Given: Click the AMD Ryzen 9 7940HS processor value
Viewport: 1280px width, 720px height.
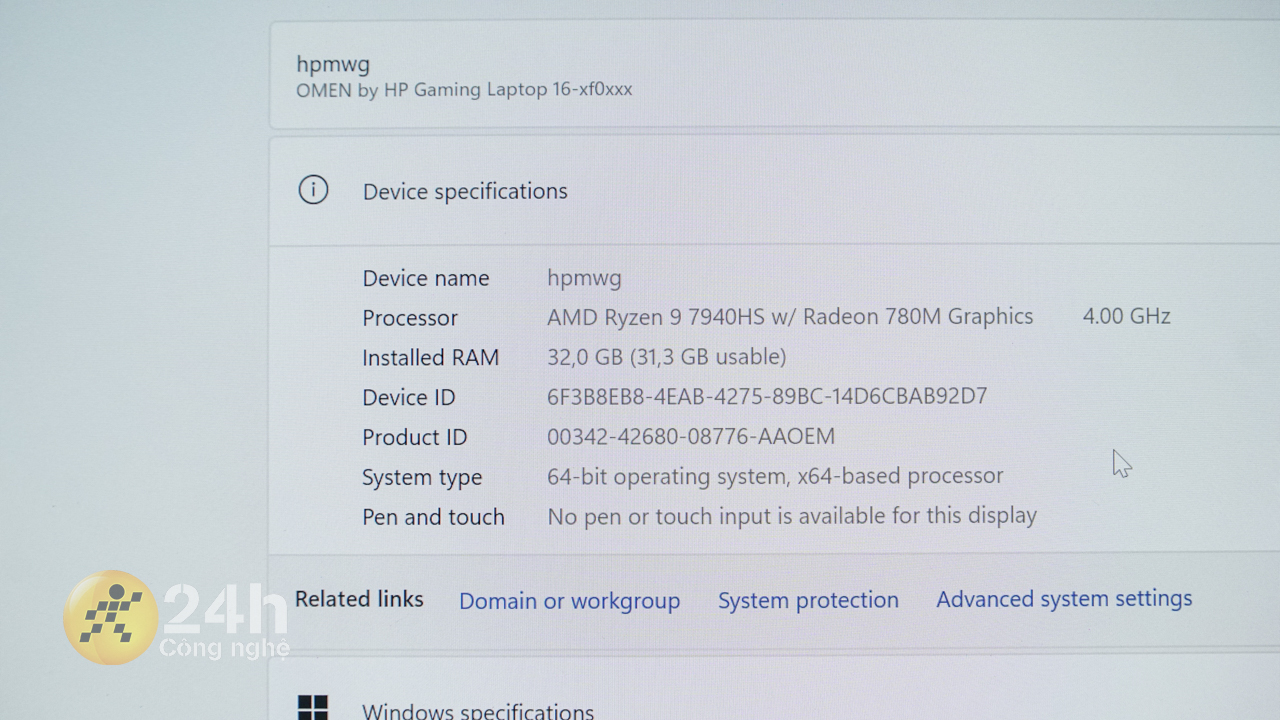Looking at the screenshot, I should [790, 317].
